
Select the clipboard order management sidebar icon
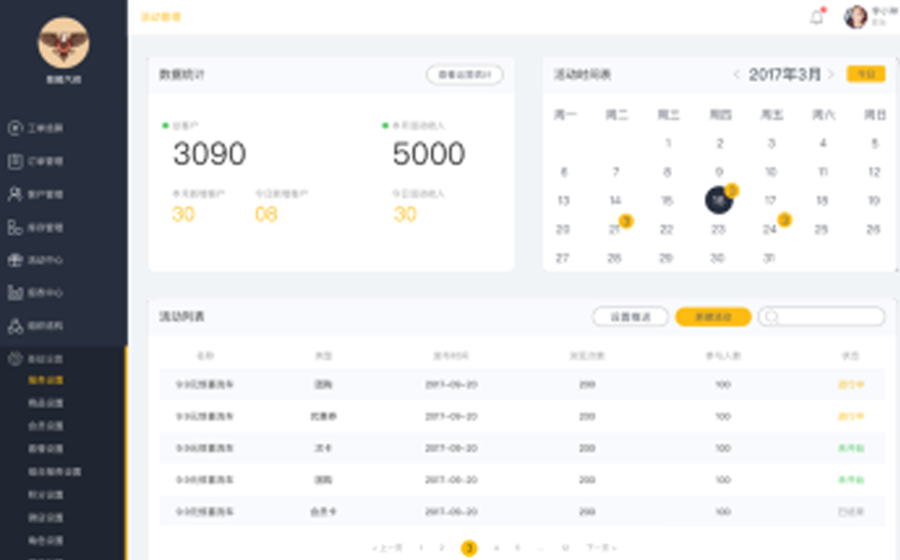(15, 161)
